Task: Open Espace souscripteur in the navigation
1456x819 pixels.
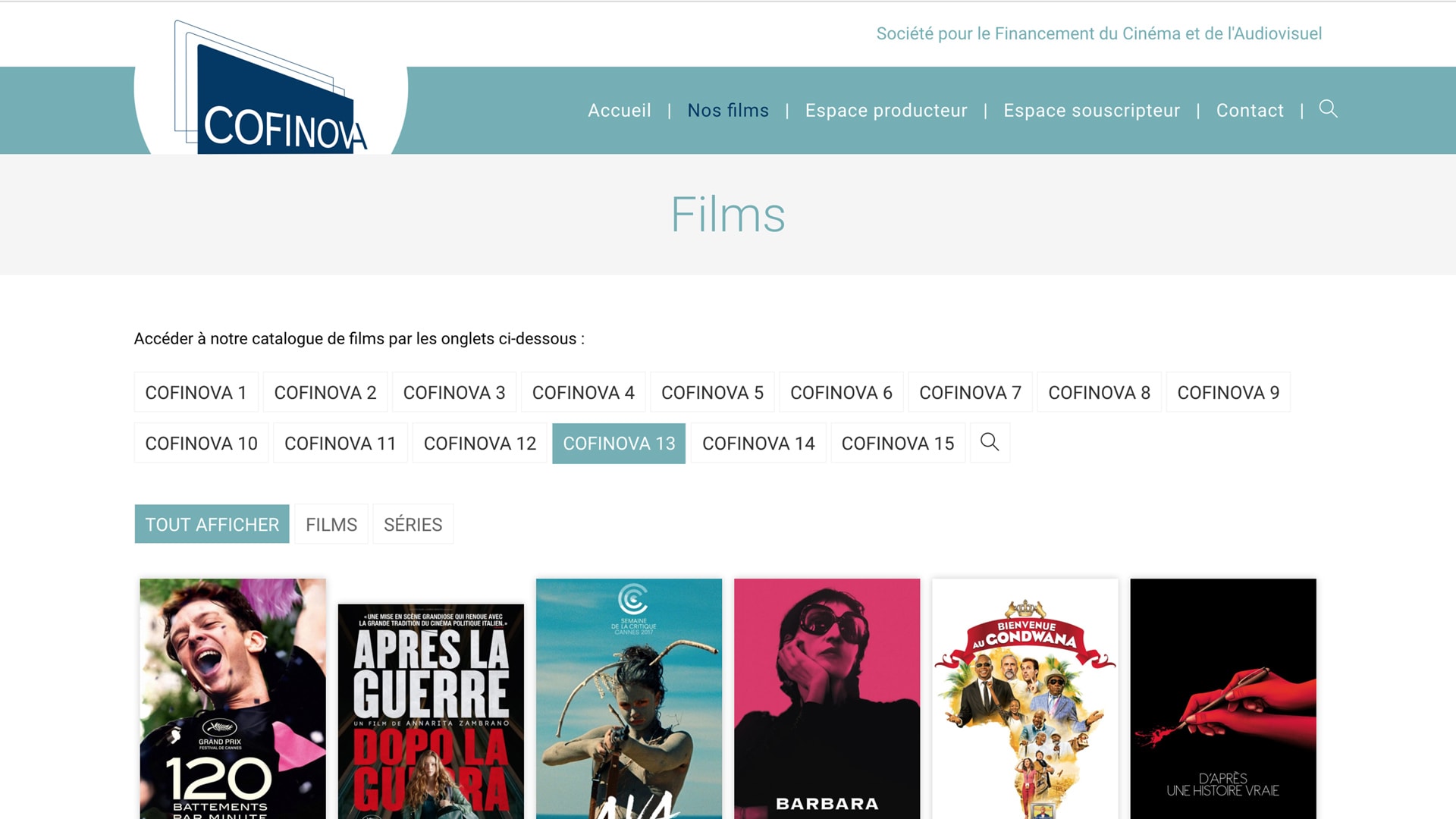Action: tap(1091, 111)
